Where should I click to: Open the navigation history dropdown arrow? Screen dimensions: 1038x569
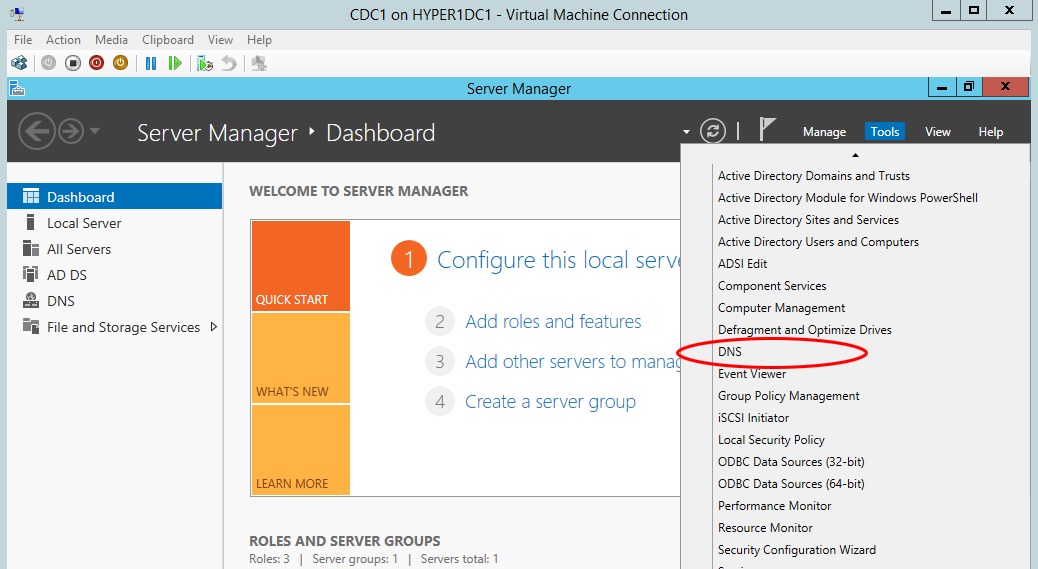(x=95, y=132)
